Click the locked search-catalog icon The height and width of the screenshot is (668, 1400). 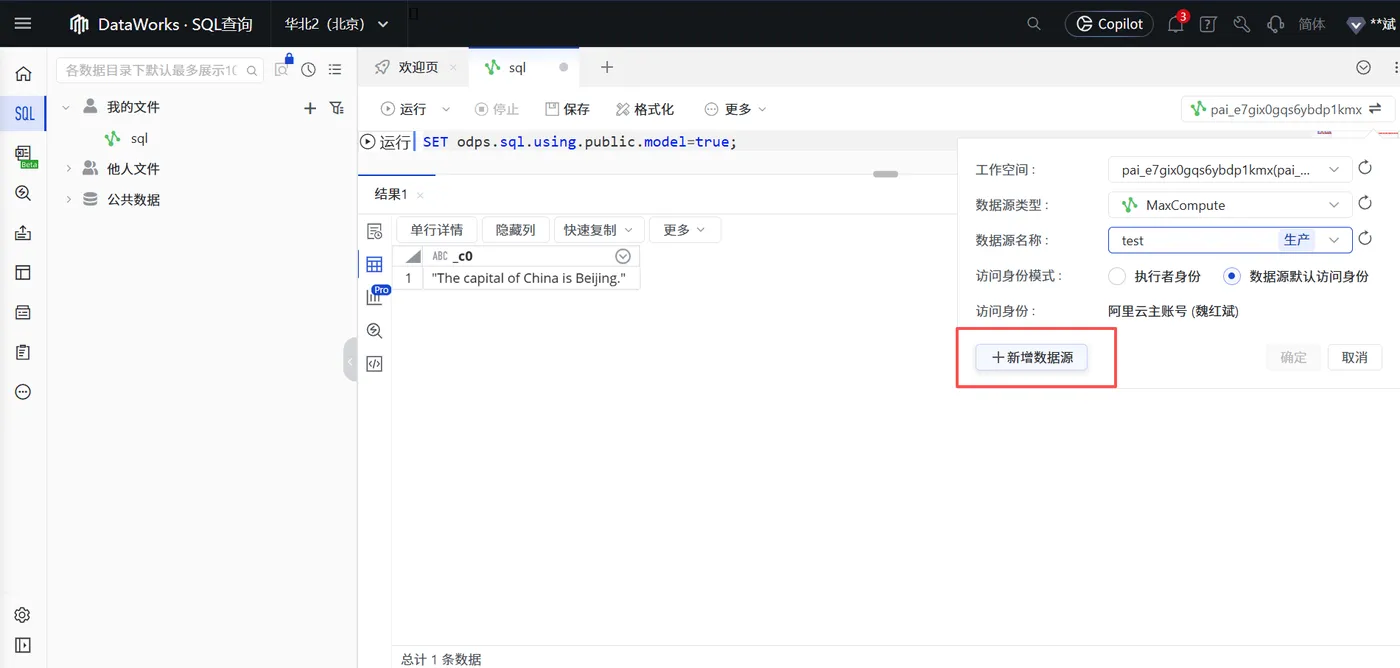click(284, 67)
